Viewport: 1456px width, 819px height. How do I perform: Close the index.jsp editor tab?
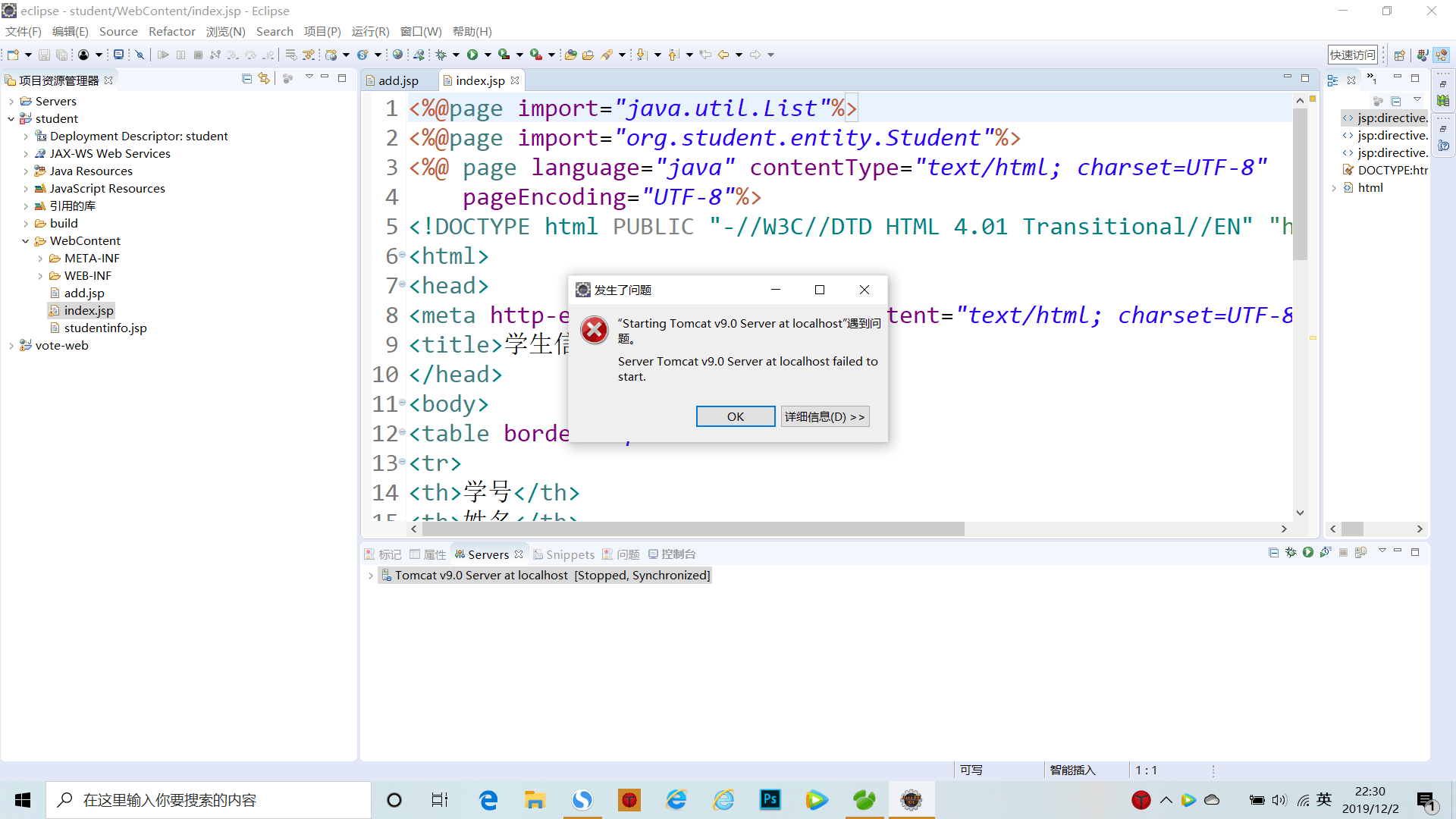click(x=516, y=80)
